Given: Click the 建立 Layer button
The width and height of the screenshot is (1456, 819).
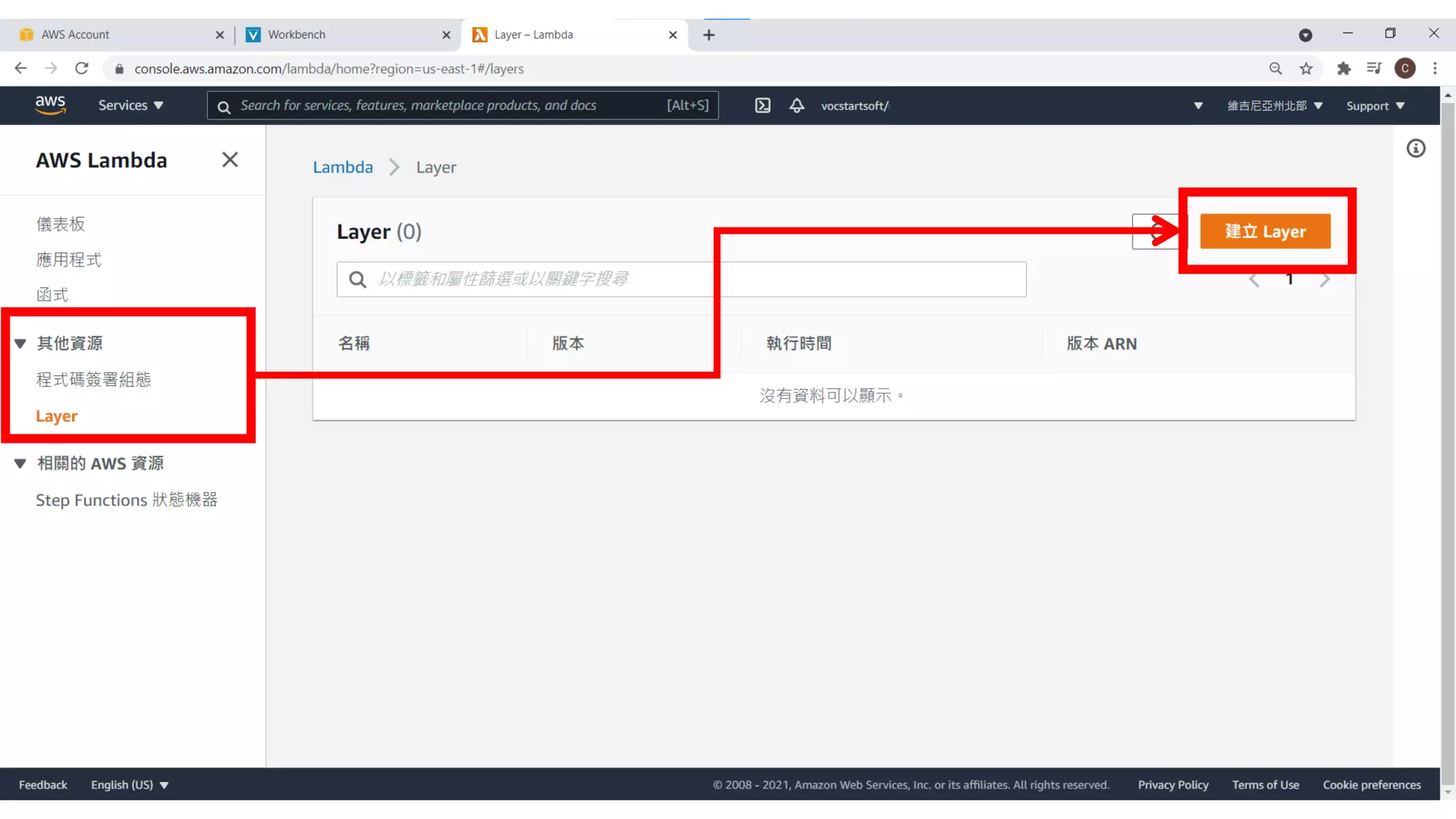Looking at the screenshot, I should [x=1265, y=232].
